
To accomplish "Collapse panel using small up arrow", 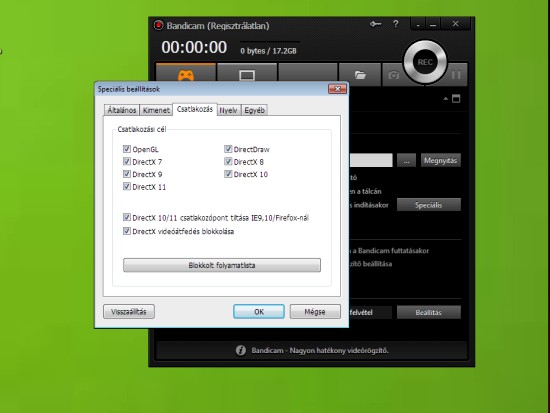I will click(x=445, y=99).
